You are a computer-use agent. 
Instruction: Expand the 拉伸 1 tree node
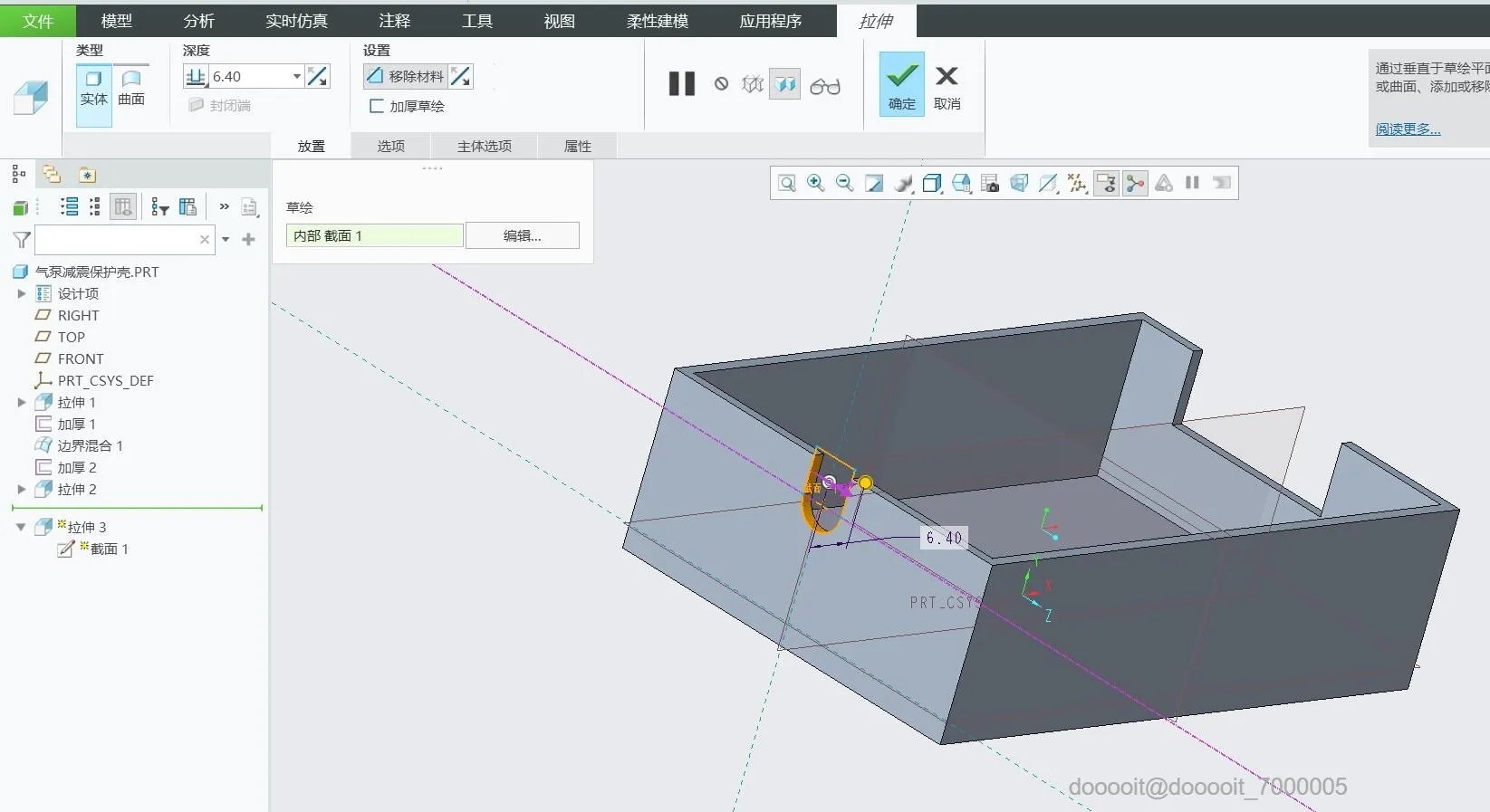click(x=22, y=402)
